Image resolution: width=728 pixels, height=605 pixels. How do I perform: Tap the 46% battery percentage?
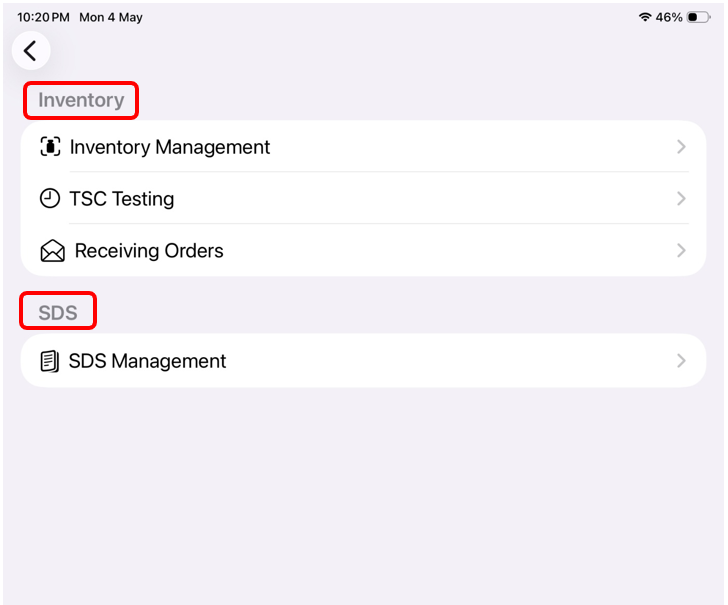pos(669,17)
